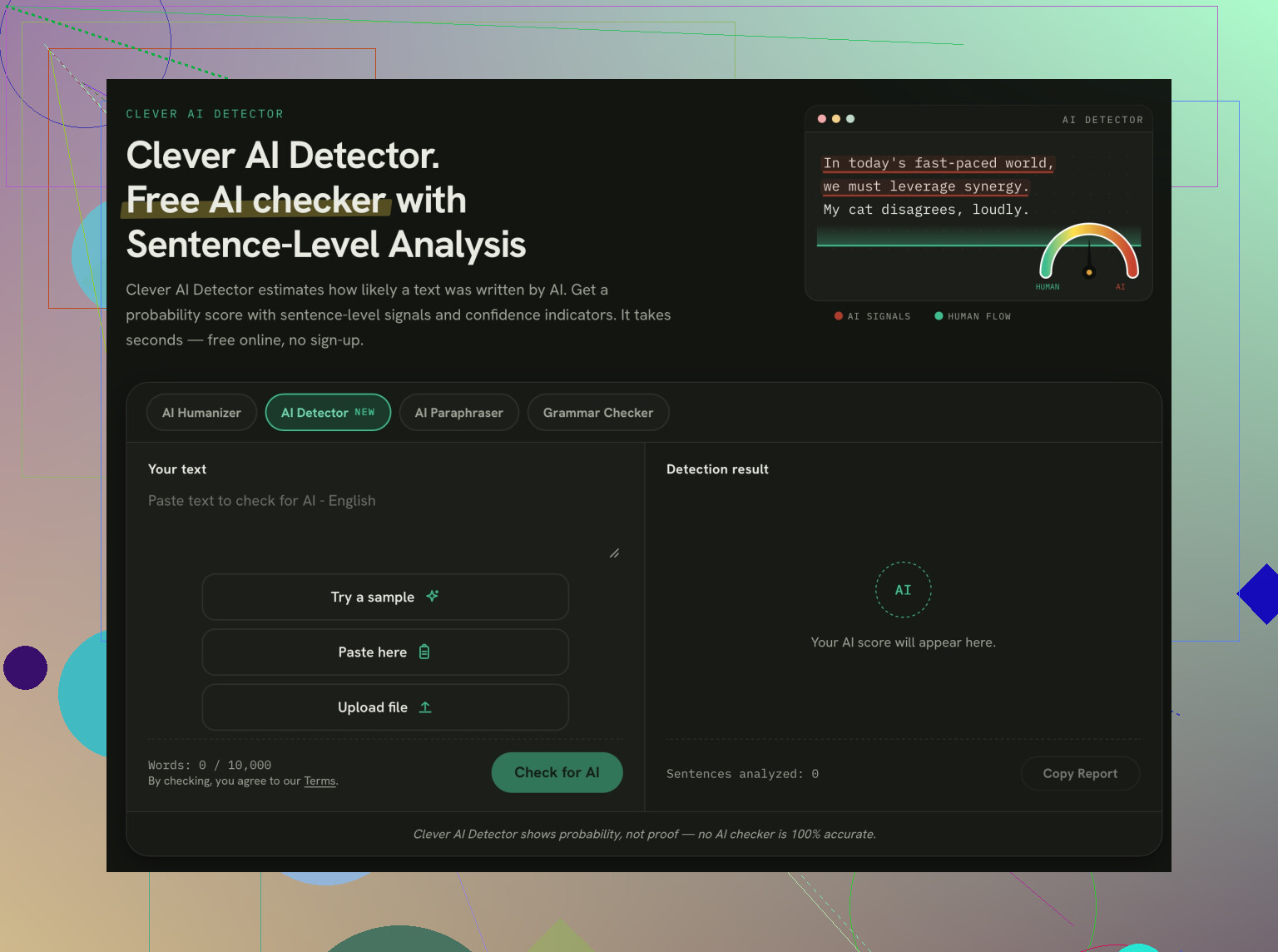This screenshot has height=952, width=1278.
Task: Switch to the AI Humanizer tab
Action: tap(201, 412)
